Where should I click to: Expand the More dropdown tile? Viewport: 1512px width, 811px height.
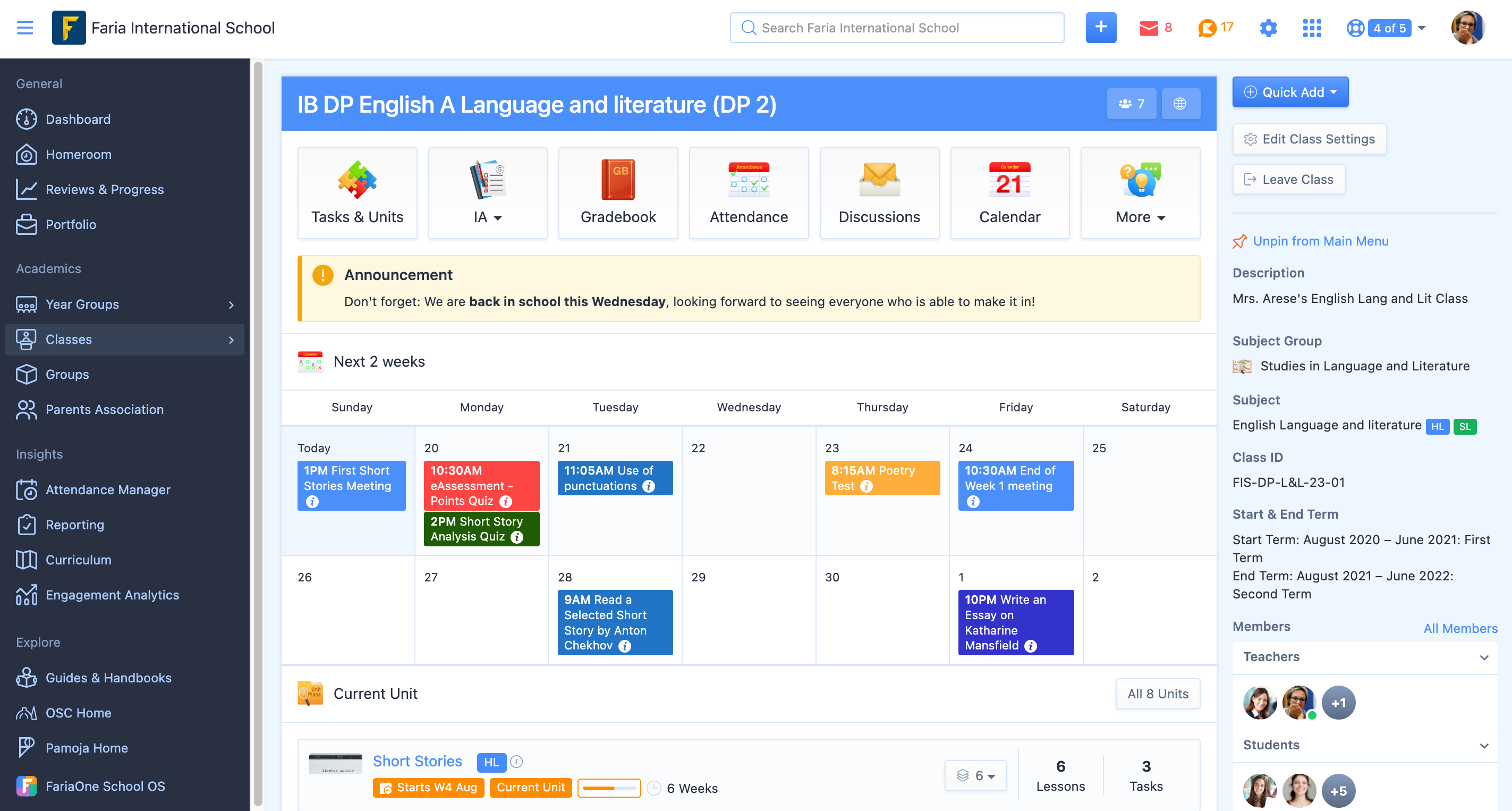point(1140,217)
